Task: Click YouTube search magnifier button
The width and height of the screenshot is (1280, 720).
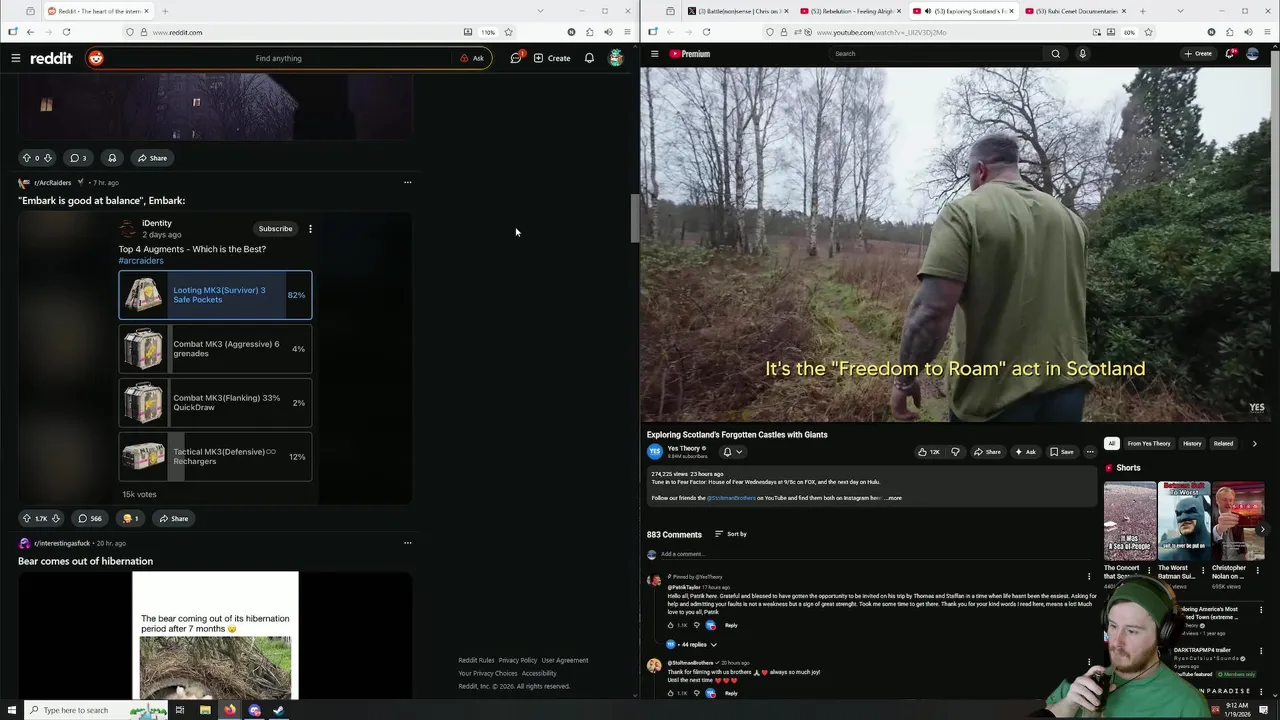Action: (x=1055, y=54)
